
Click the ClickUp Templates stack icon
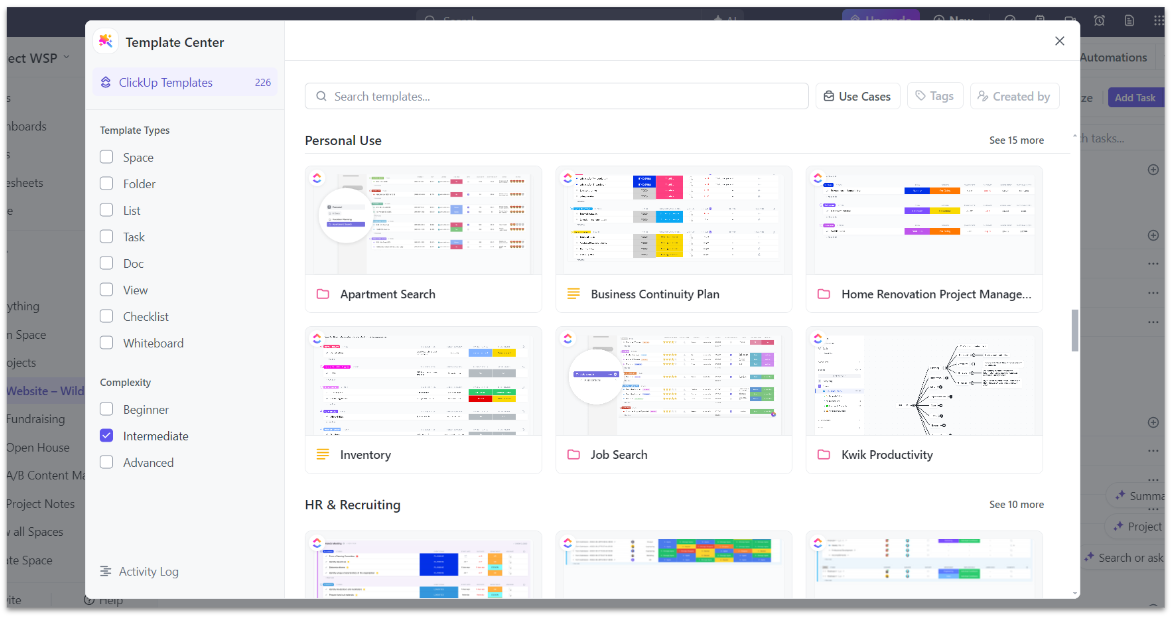(x=106, y=83)
